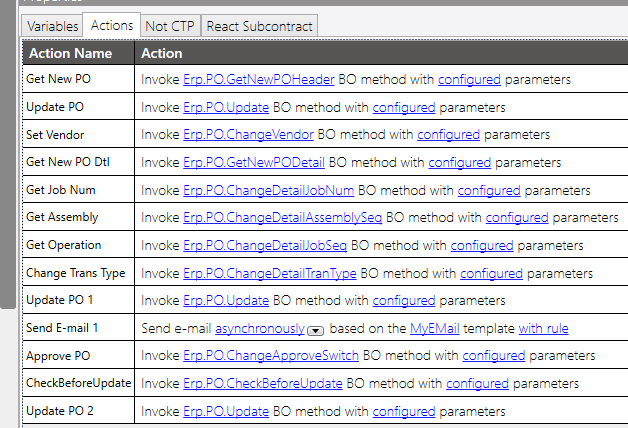The image size is (628, 428).
Task: Open the 'with rule' link
Action: 546,327
